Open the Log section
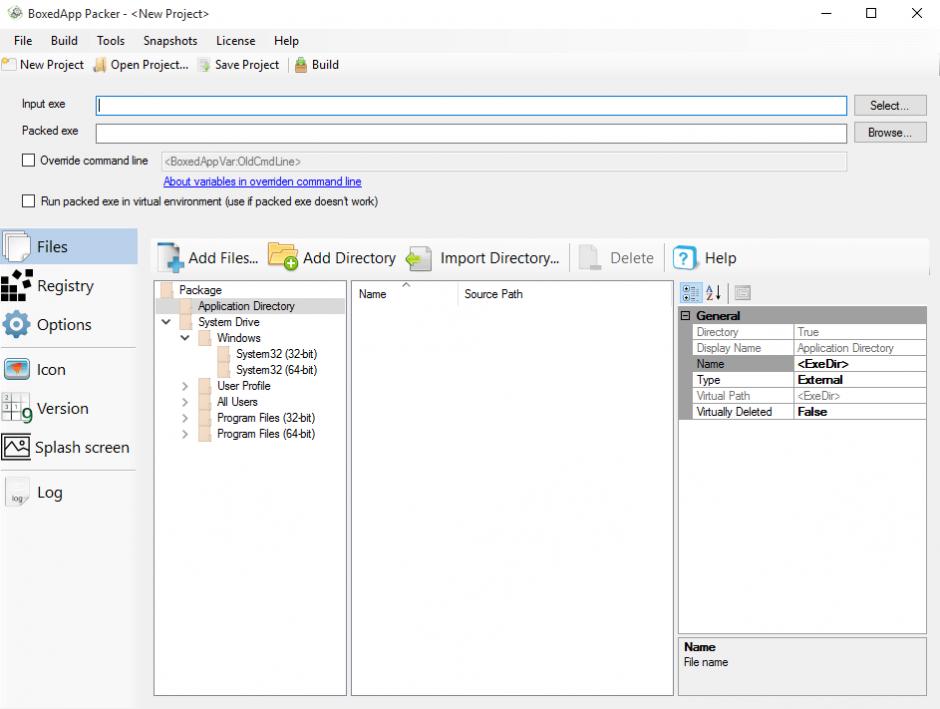Image resolution: width=940 pixels, height=709 pixels. click(x=34, y=492)
